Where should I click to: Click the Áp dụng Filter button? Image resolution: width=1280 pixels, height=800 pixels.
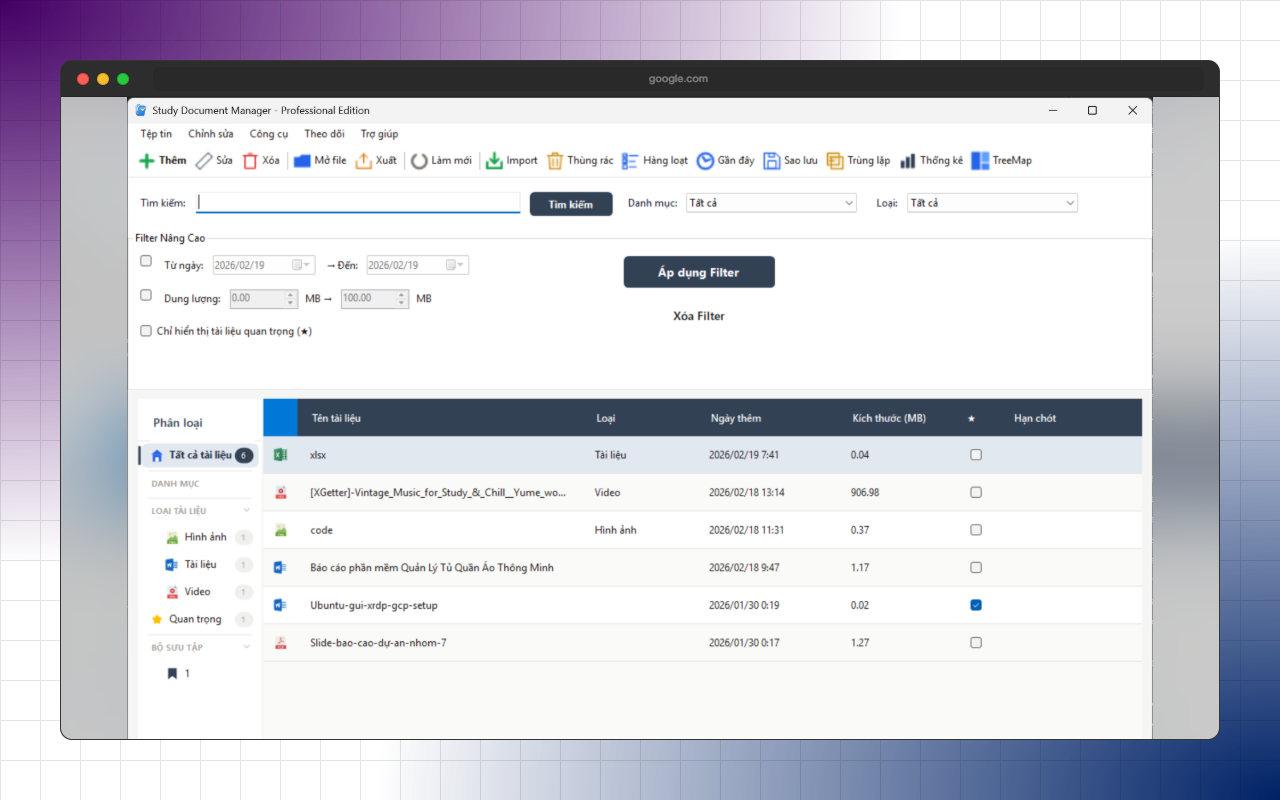699,272
